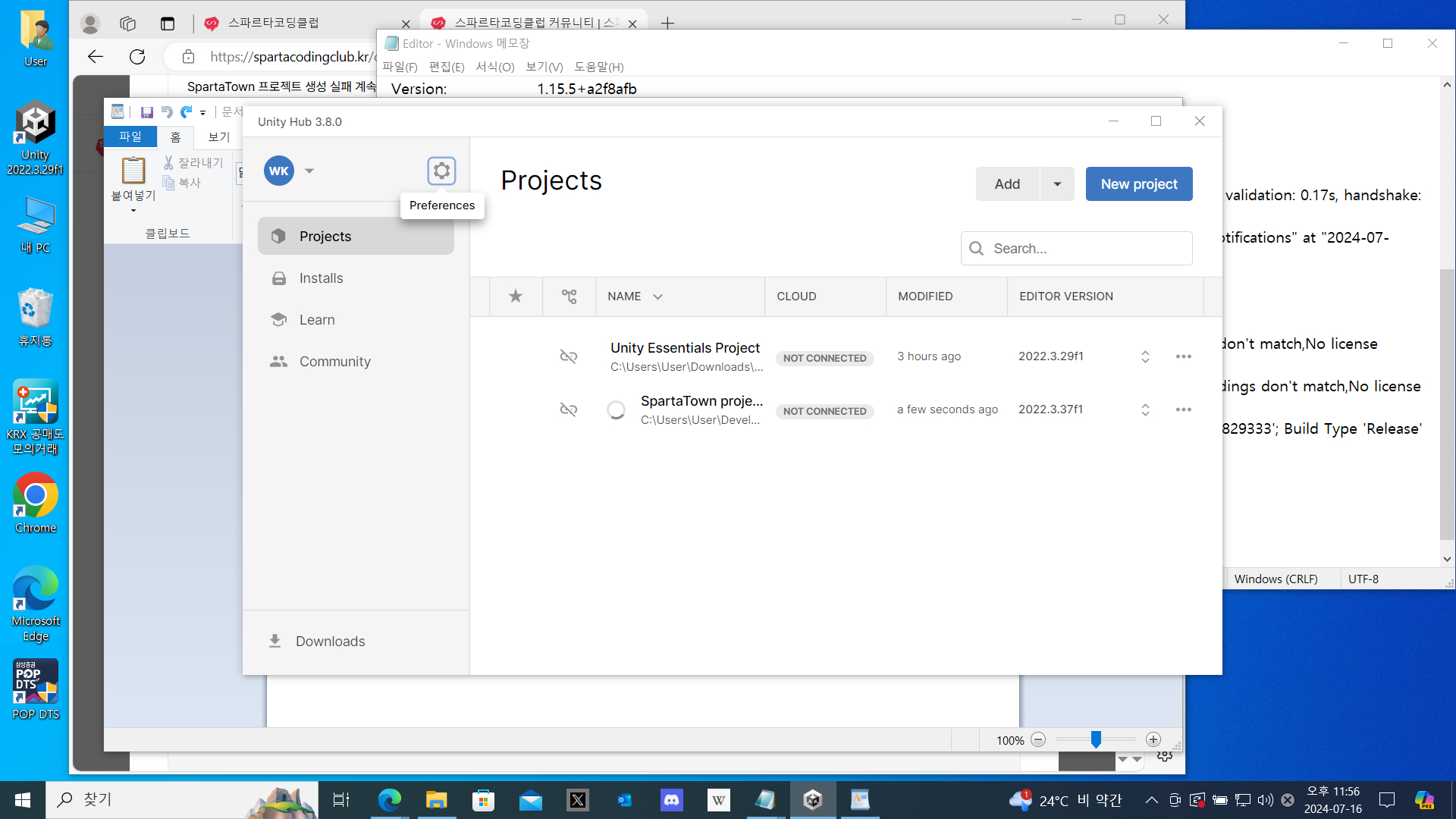Open Notepad 서식(O) menu
The width and height of the screenshot is (1456, 819).
[x=495, y=67]
